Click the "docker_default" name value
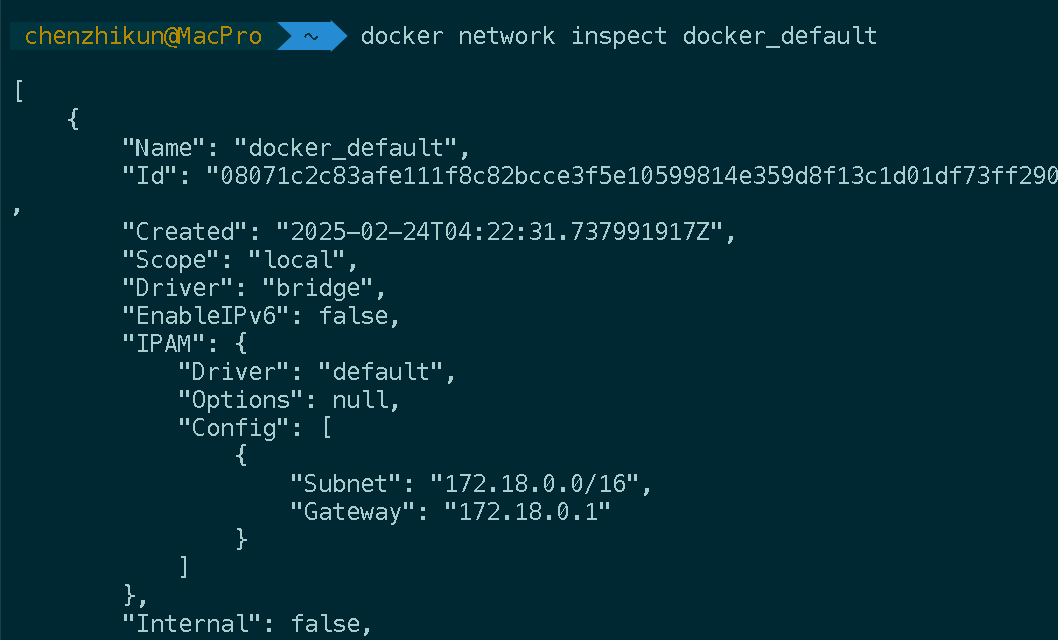 [x=344, y=148]
